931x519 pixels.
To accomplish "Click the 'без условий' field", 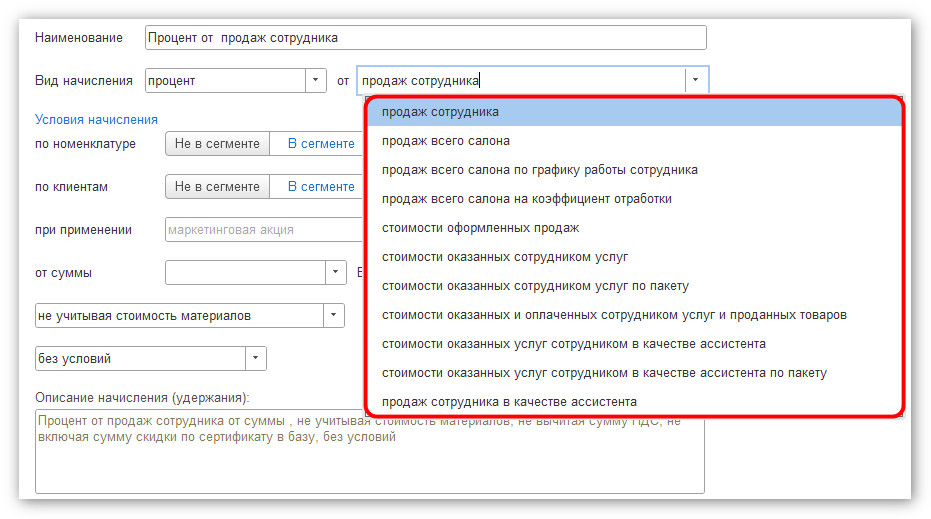I will coord(141,358).
